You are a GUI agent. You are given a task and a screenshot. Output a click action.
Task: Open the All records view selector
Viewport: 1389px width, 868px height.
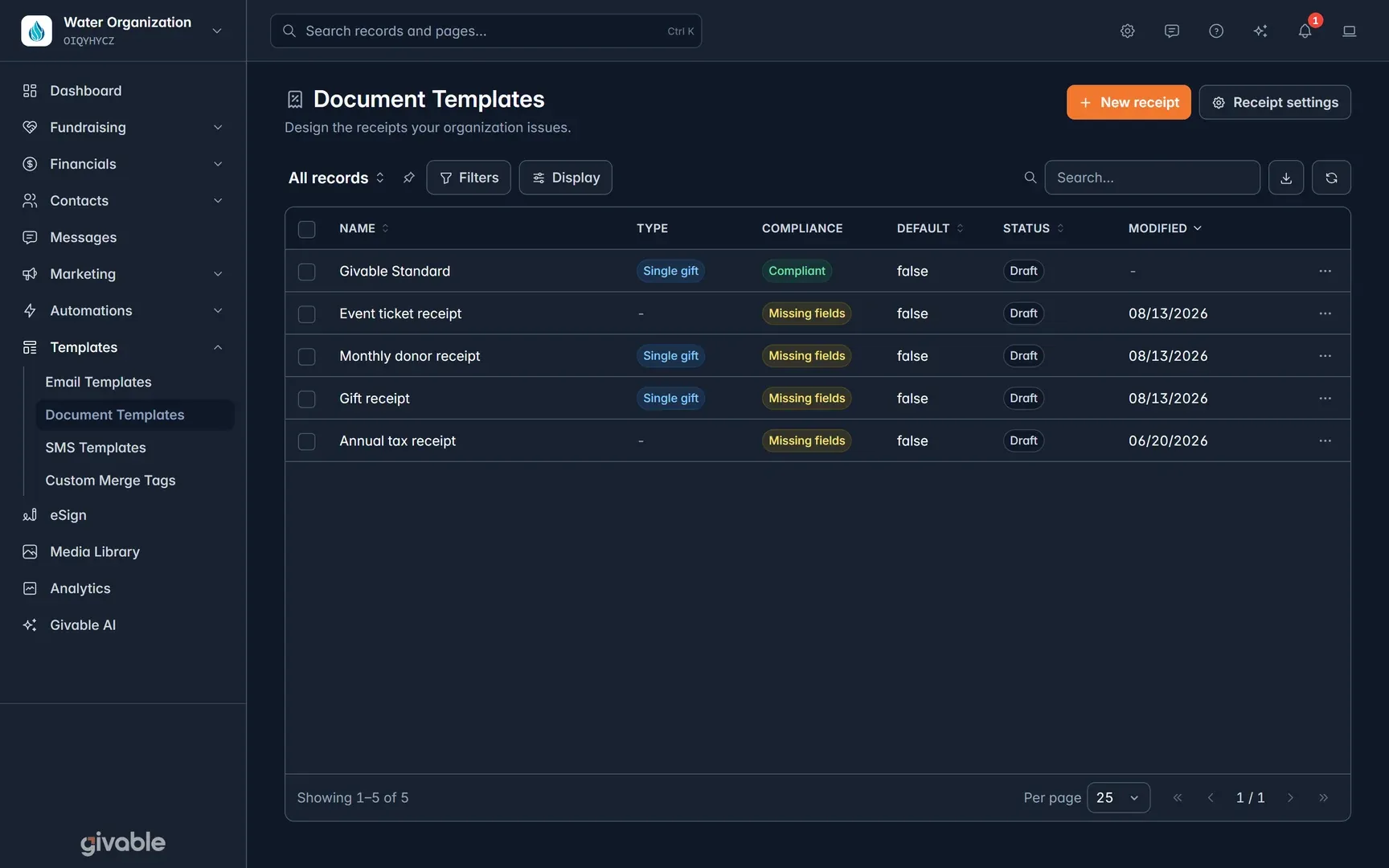pos(336,178)
